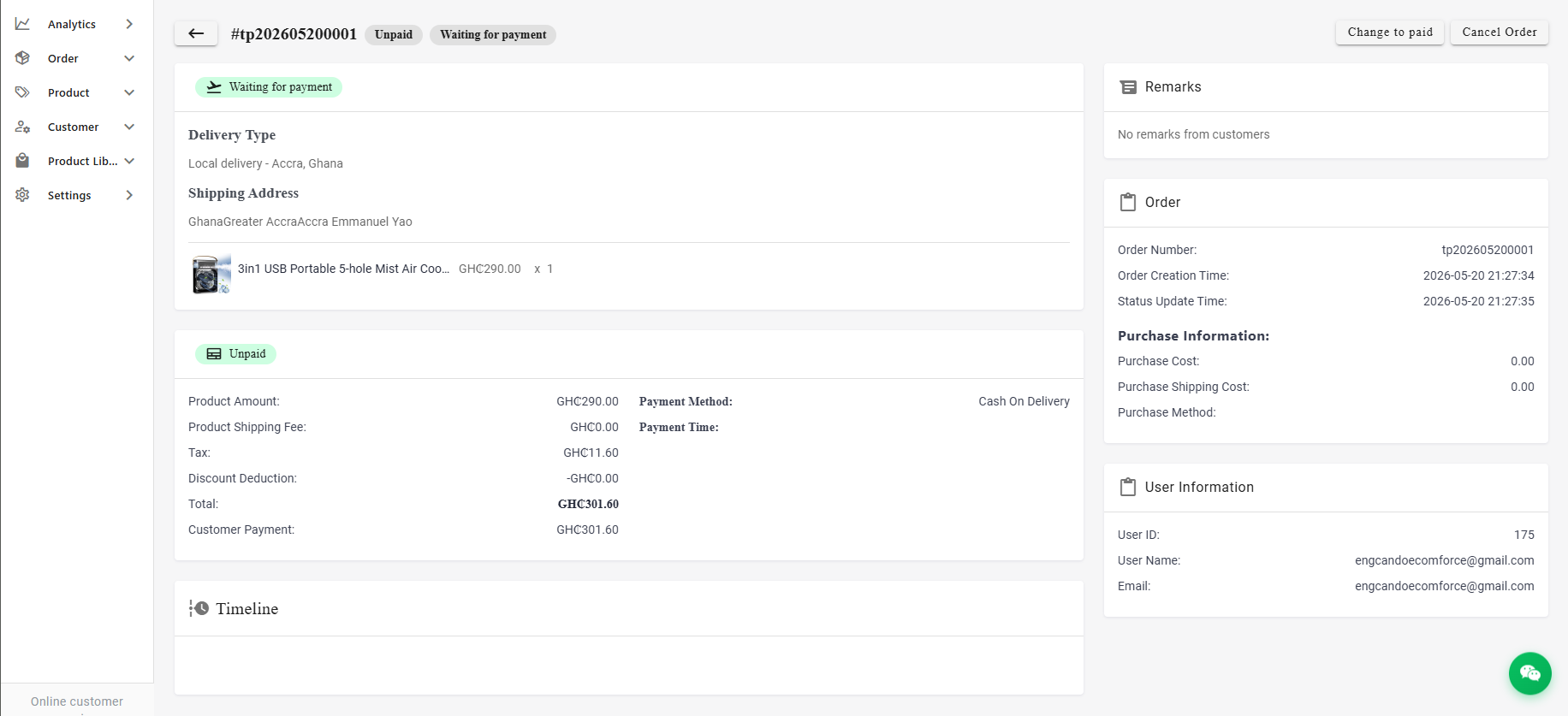Open the Settings menu item
Image resolution: width=1568 pixels, height=716 pixels.
click(x=69, y=195)
